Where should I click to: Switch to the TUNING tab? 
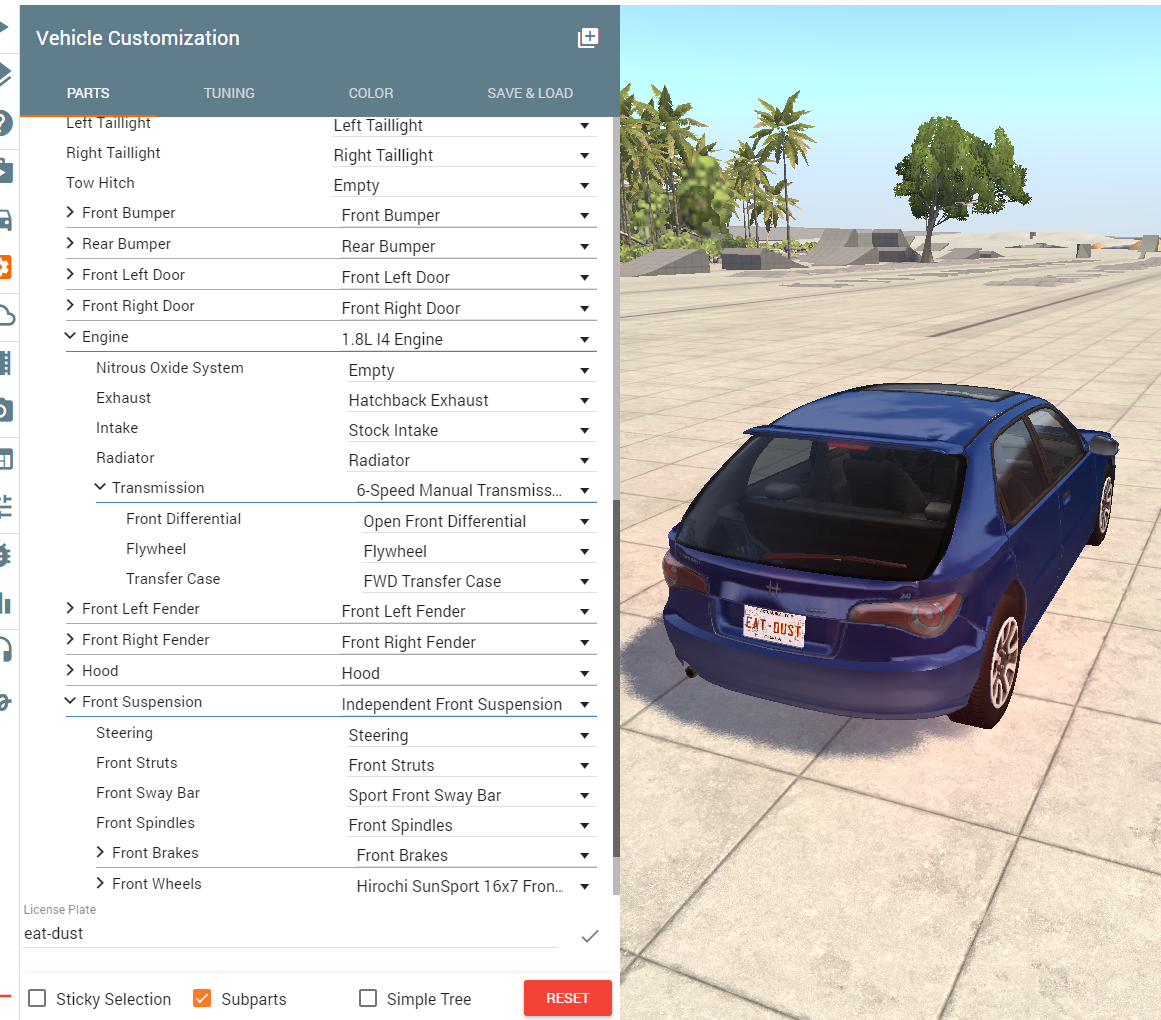229,93
